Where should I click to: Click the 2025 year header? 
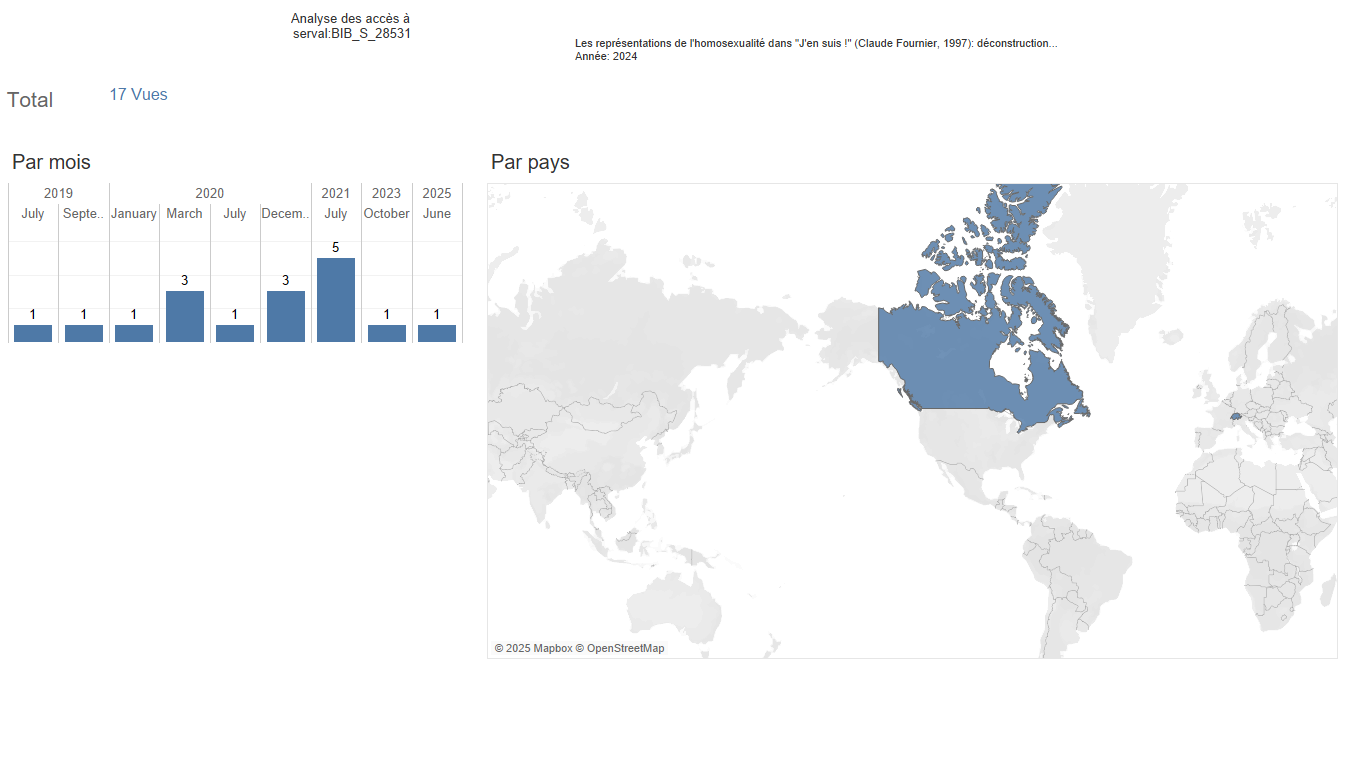(437, 193)
